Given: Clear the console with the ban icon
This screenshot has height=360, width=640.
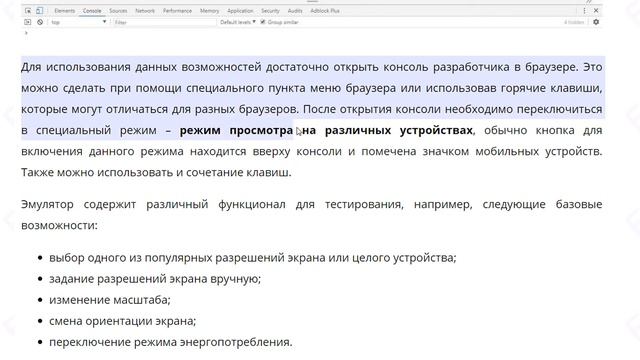Looking at the screenshot, I should [40, 22].
